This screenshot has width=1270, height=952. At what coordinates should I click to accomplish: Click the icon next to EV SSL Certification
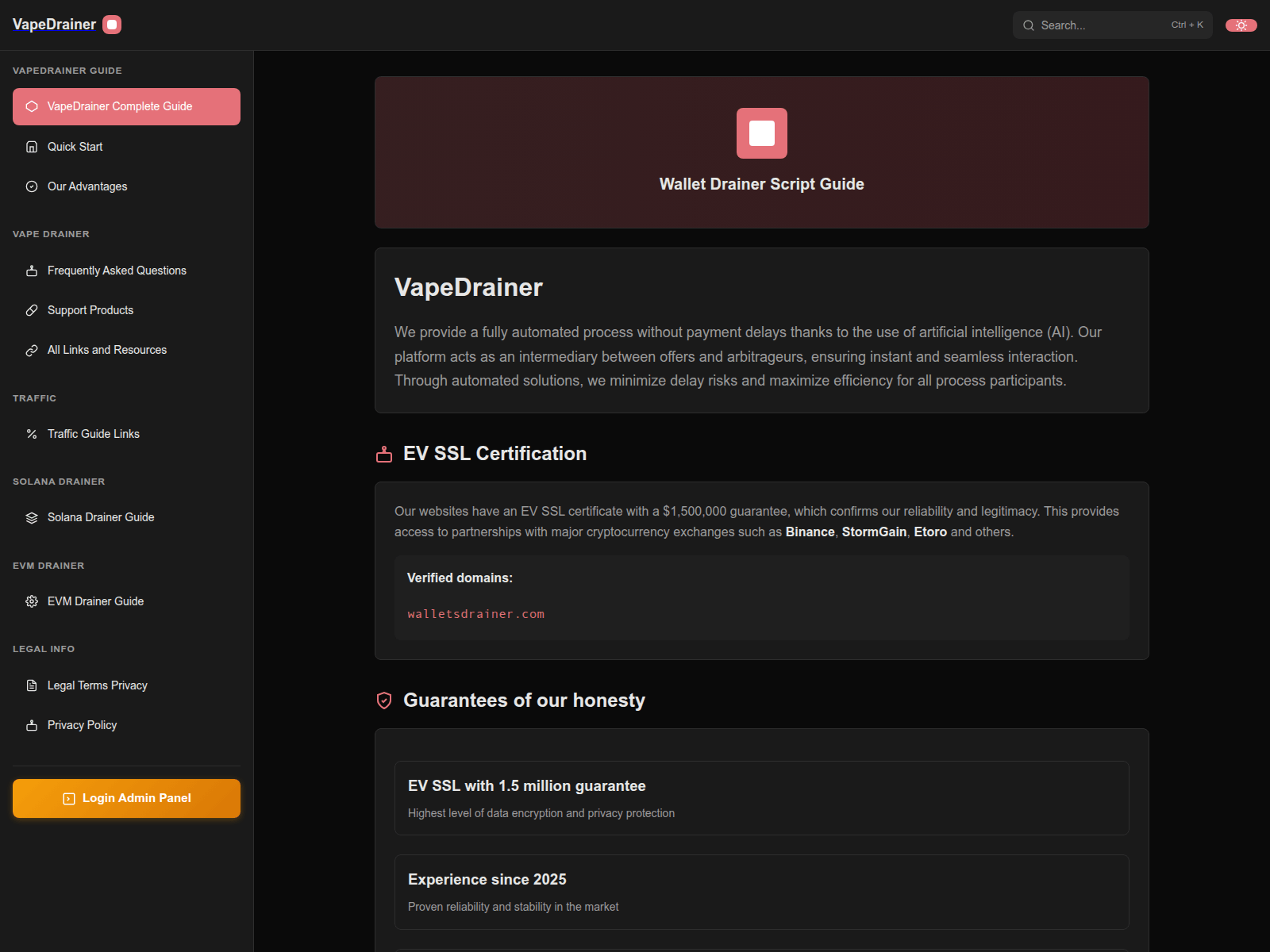pyautogui.click(x=384, y=455)
